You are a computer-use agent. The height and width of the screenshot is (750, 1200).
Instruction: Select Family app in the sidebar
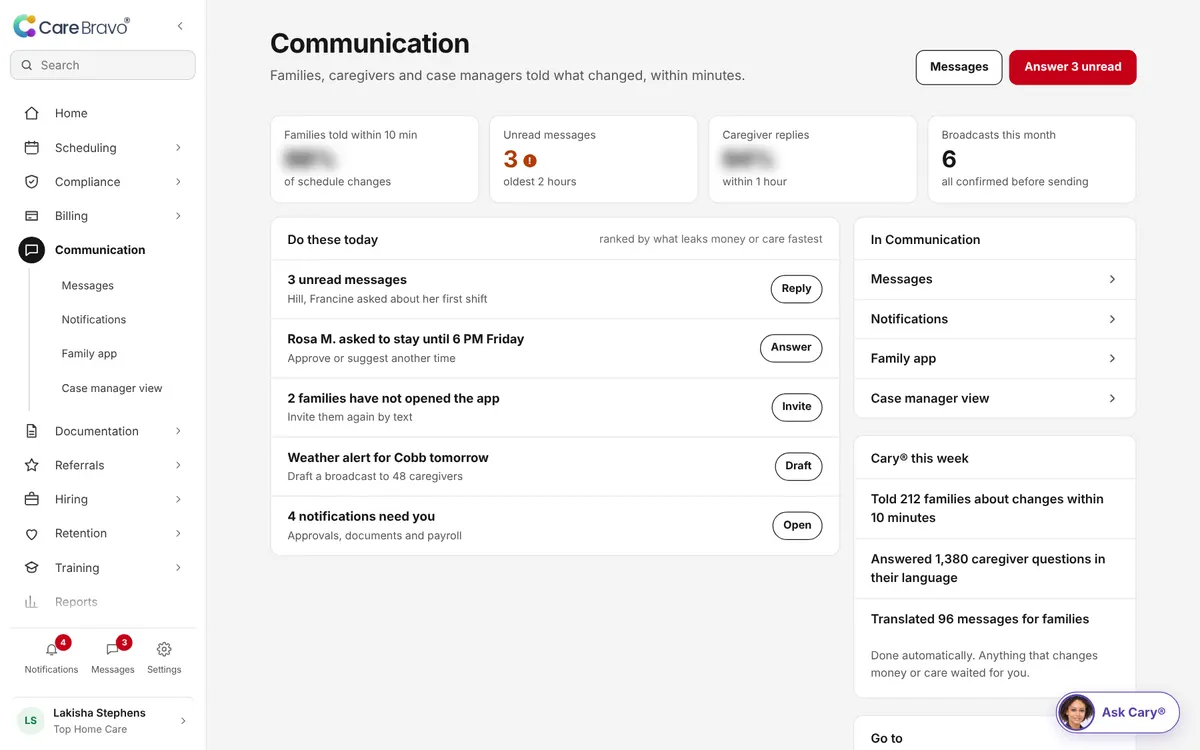tap(89, 353)
